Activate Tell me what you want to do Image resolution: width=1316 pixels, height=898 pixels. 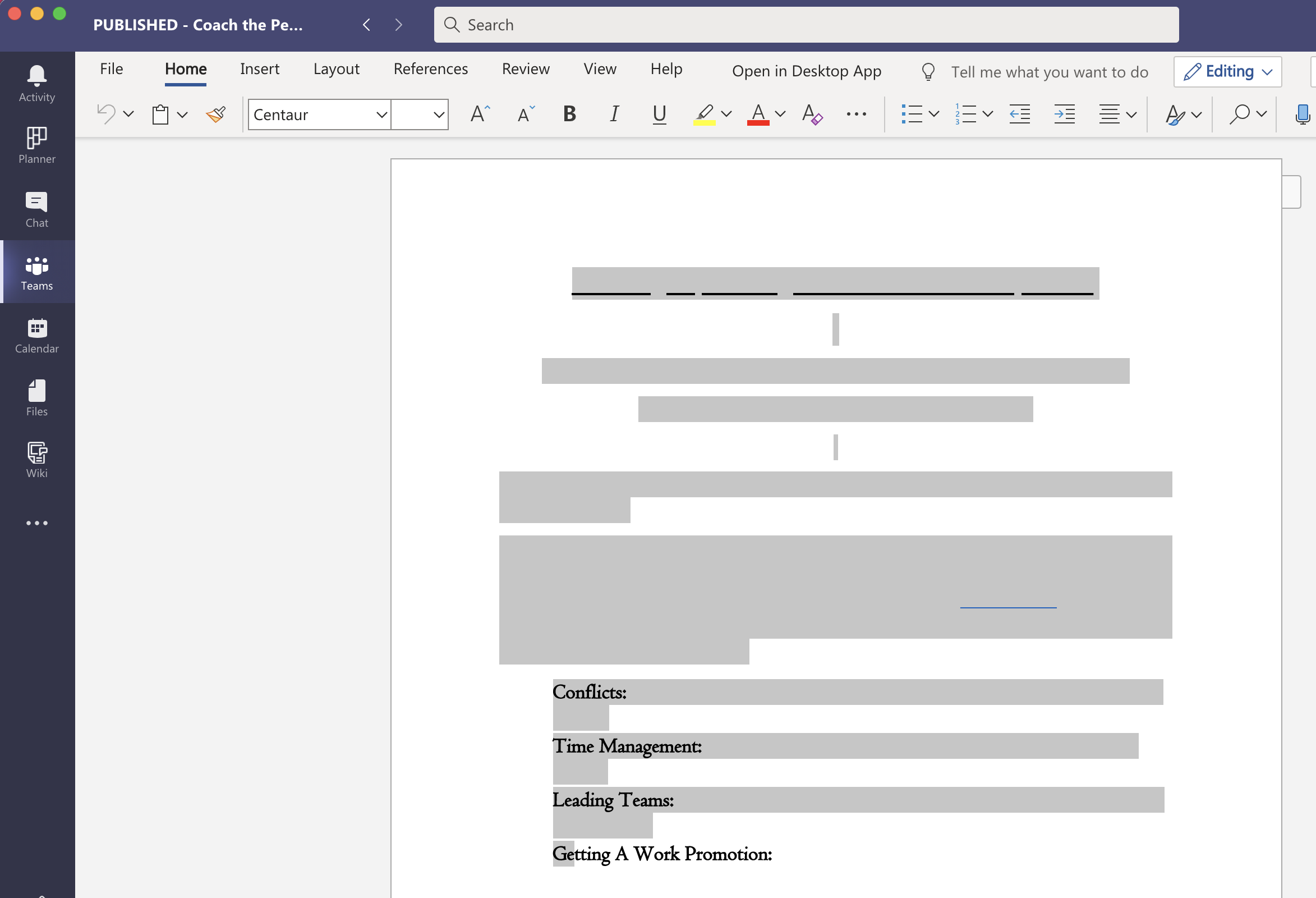coord(1050,71)
